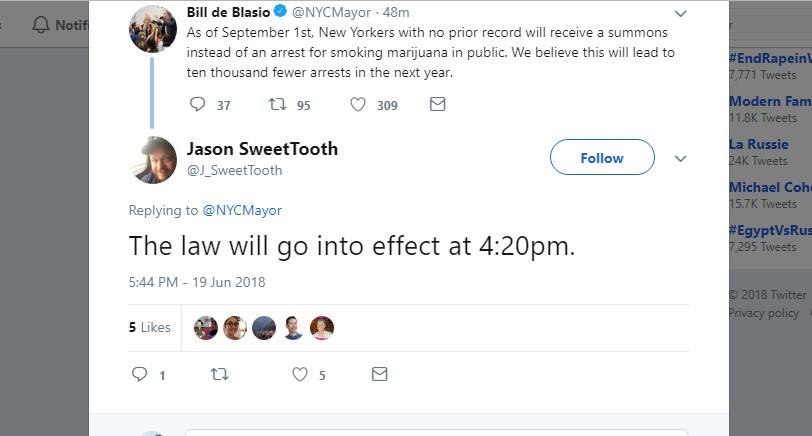Open the @NYCMayor replying-to link

coord(242,210)
